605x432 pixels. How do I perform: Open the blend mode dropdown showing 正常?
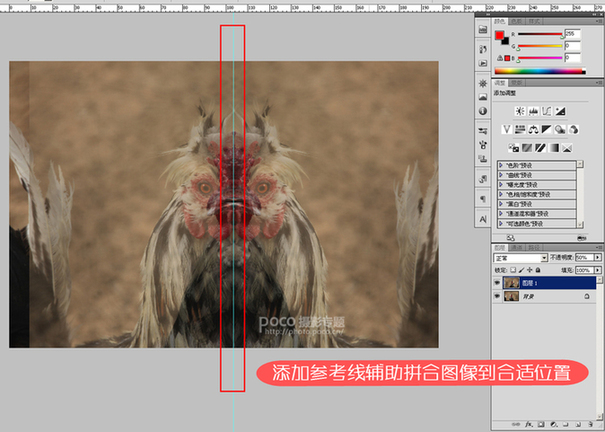coord(520,257)
